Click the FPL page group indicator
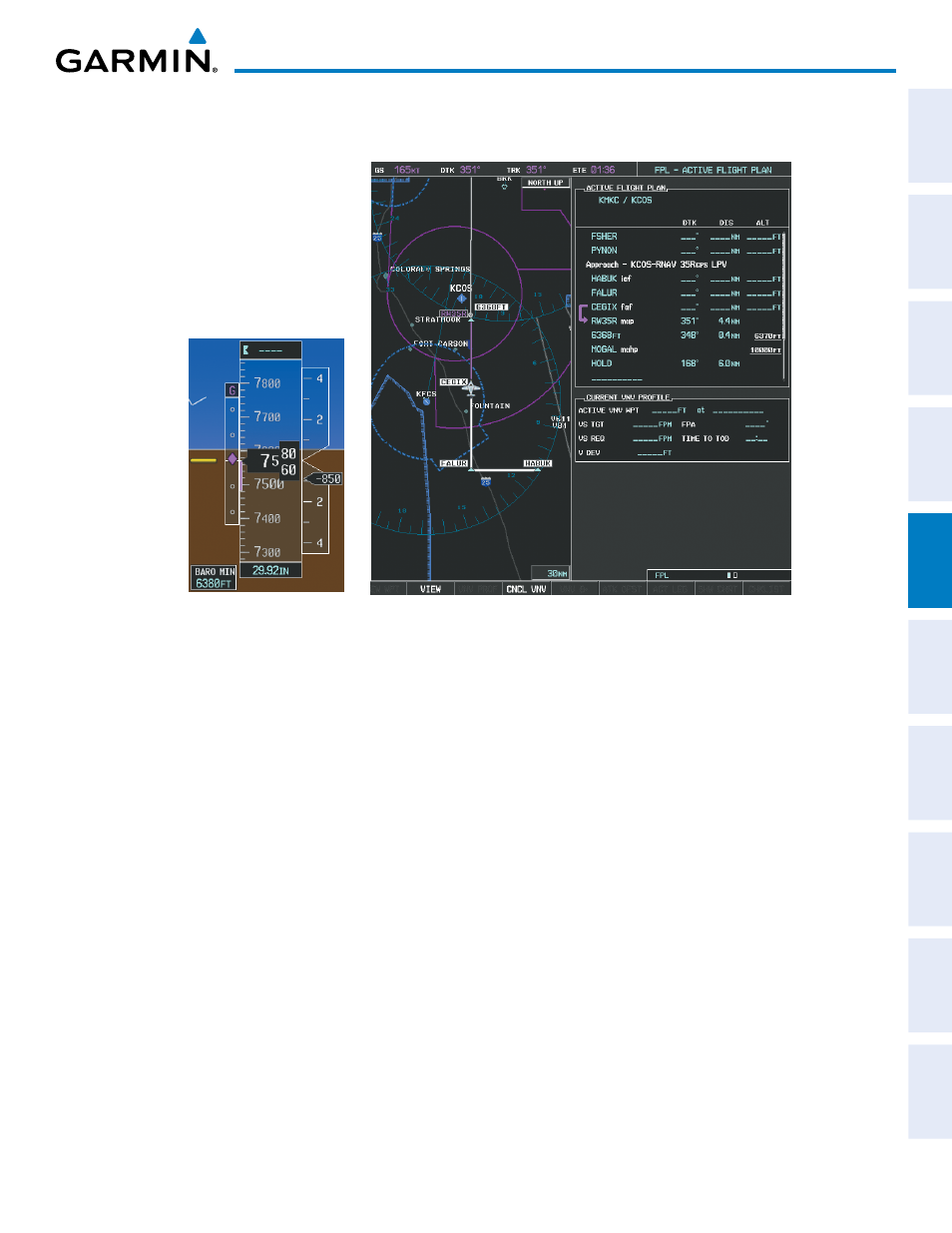 pyautogui.click(x=718, y=575)
